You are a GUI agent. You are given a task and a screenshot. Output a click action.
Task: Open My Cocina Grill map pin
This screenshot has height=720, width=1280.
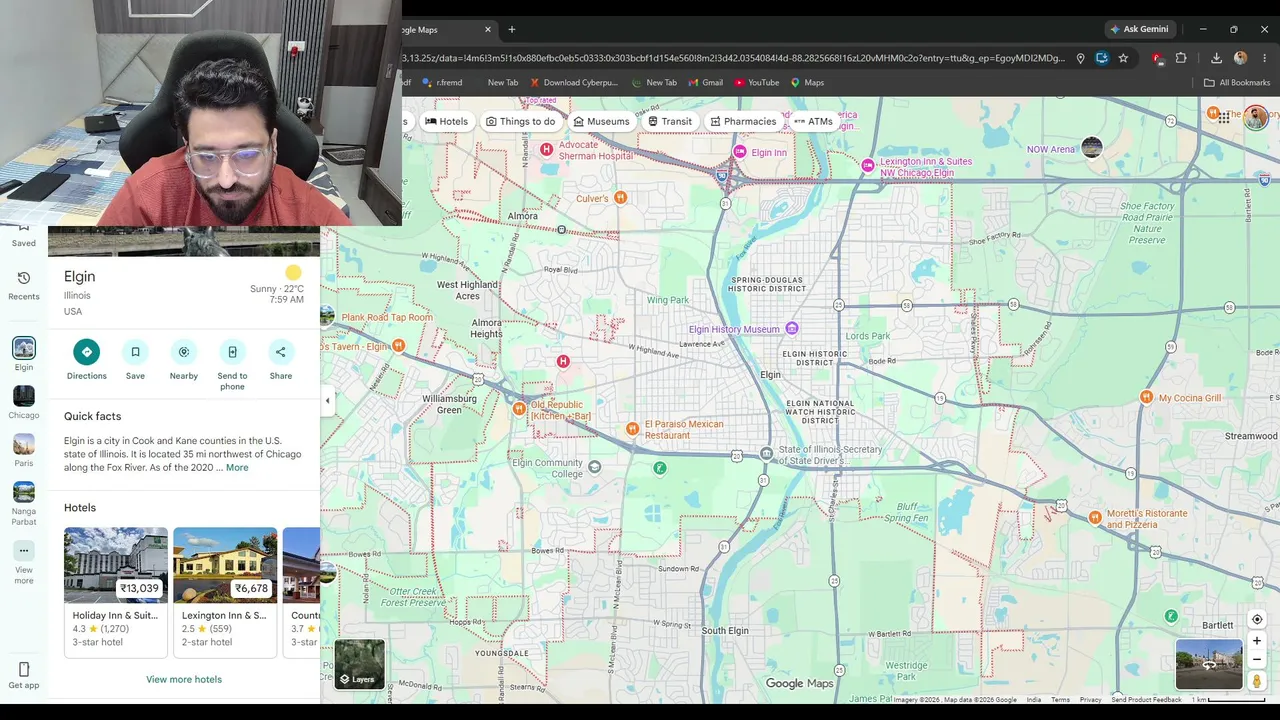1147,397
